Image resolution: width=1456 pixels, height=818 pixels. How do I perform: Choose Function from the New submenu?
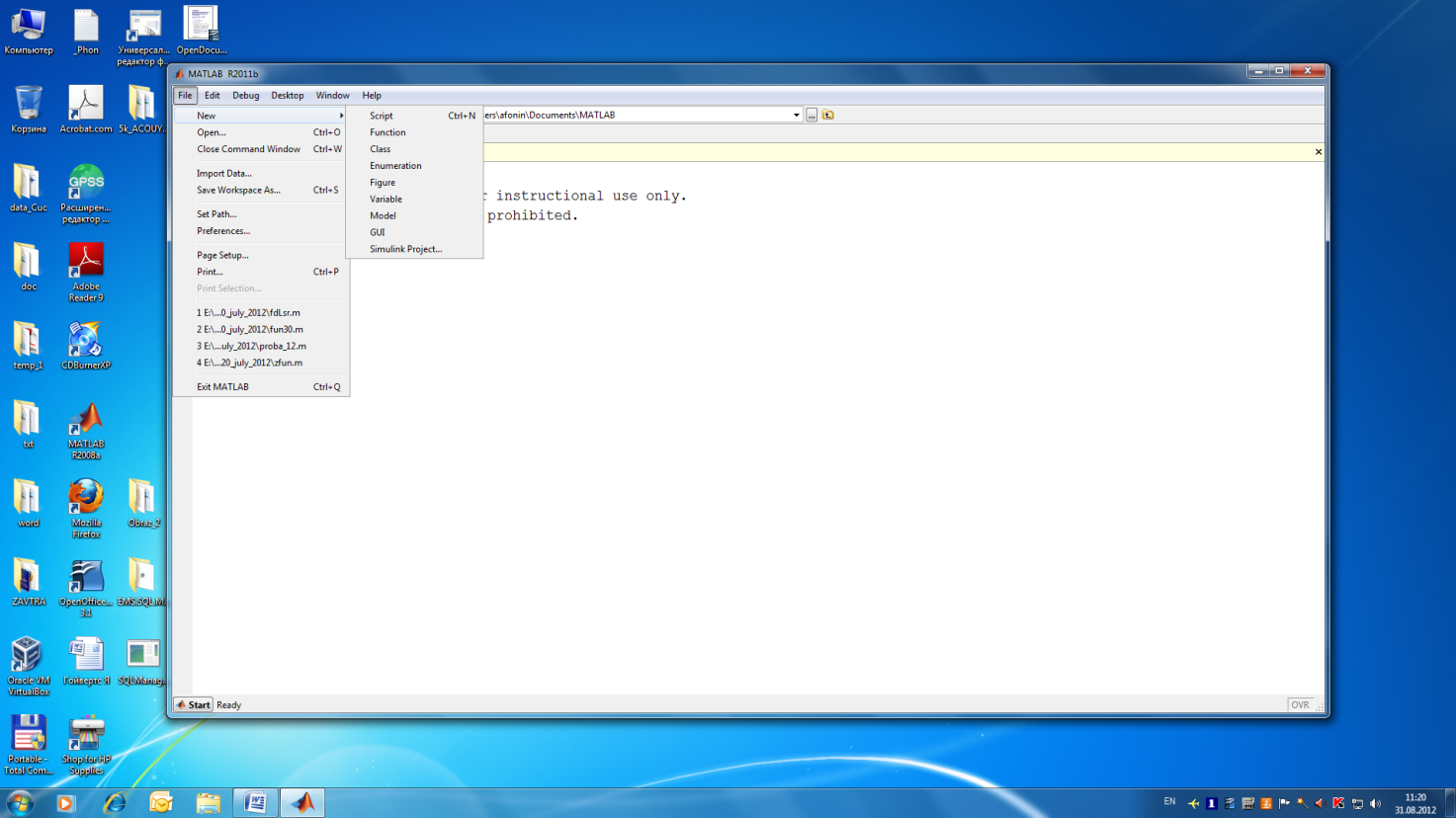pos(414,132)
